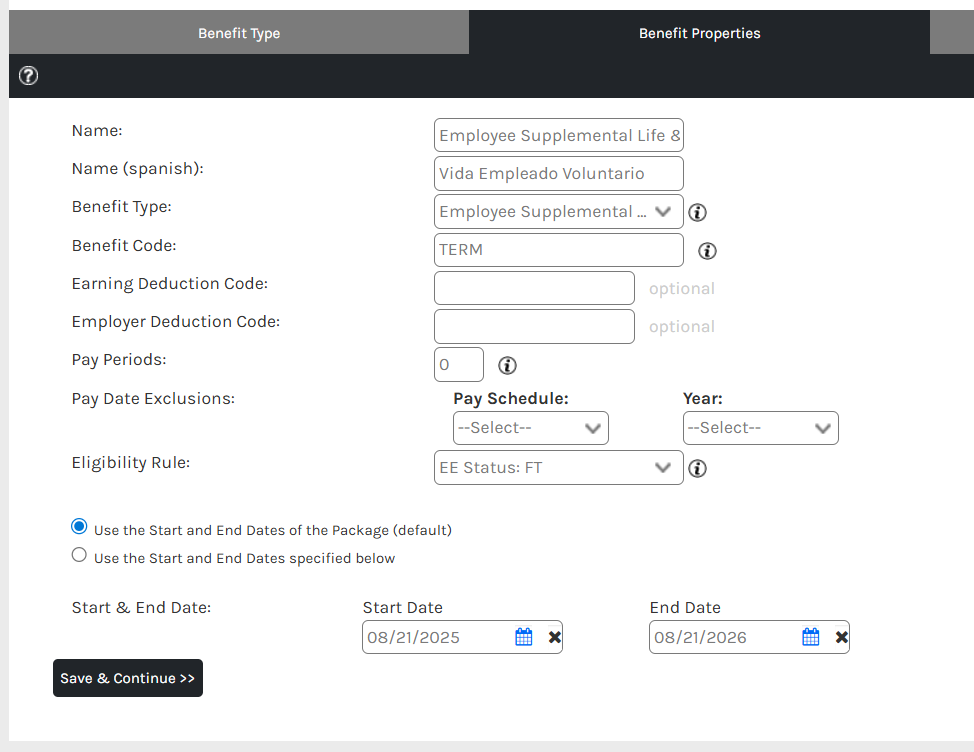Click the Pay Date Exclusions label
This screenshot has width=974, height=752.
153,399
